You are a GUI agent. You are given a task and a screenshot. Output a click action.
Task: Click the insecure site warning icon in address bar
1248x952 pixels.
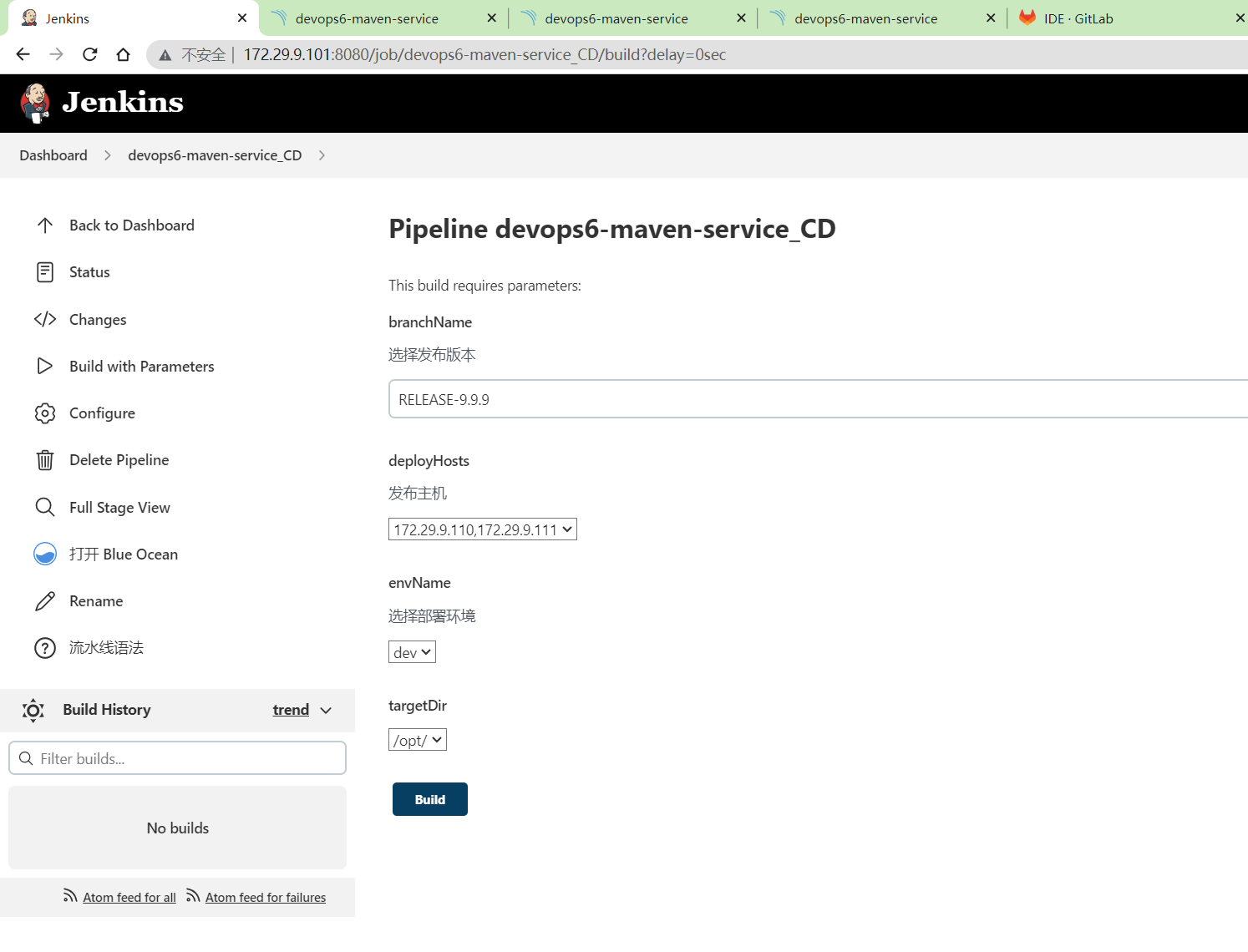pos(165,55)
